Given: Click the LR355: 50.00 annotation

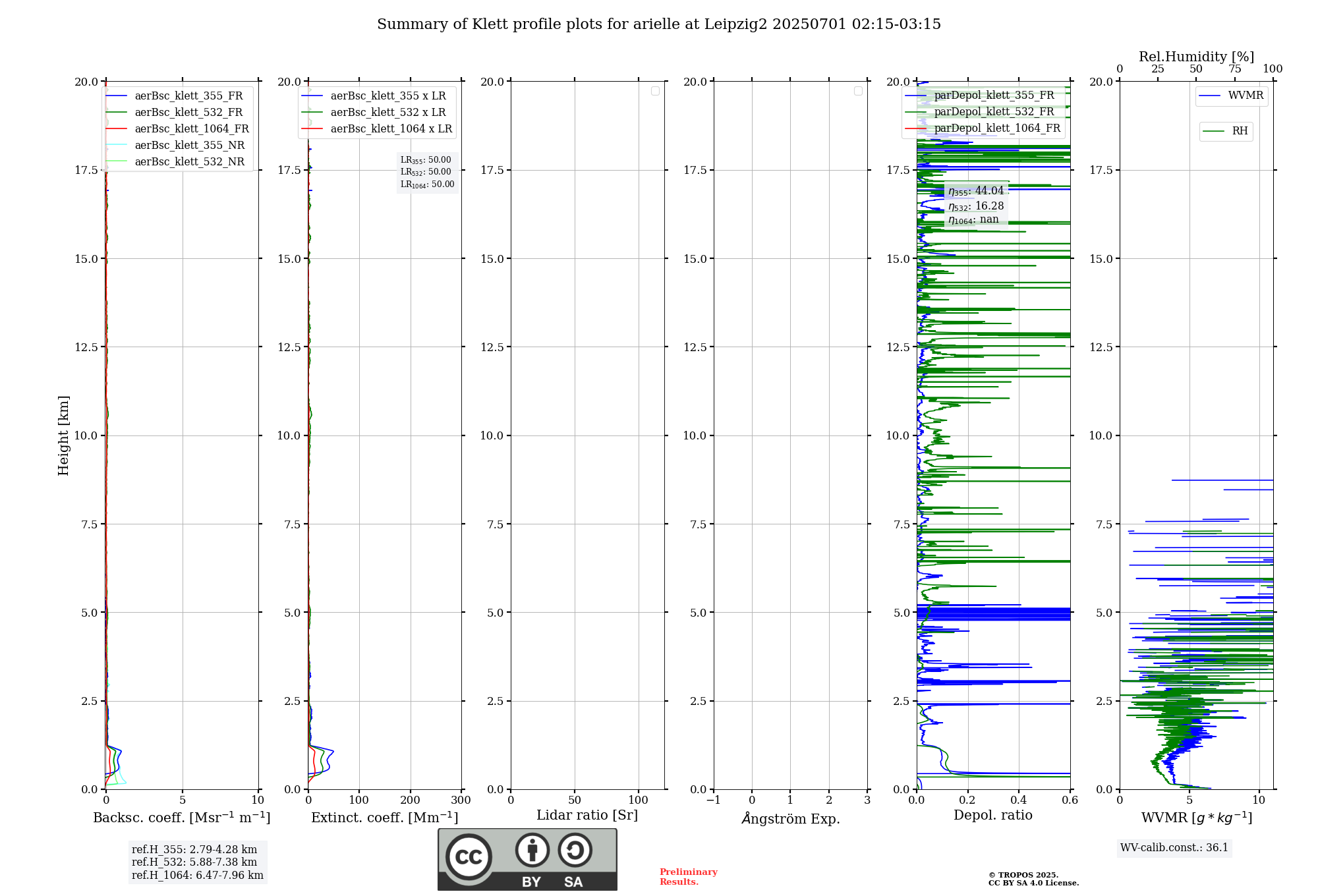Looking at the screenshot, I should tap(426, 160).
